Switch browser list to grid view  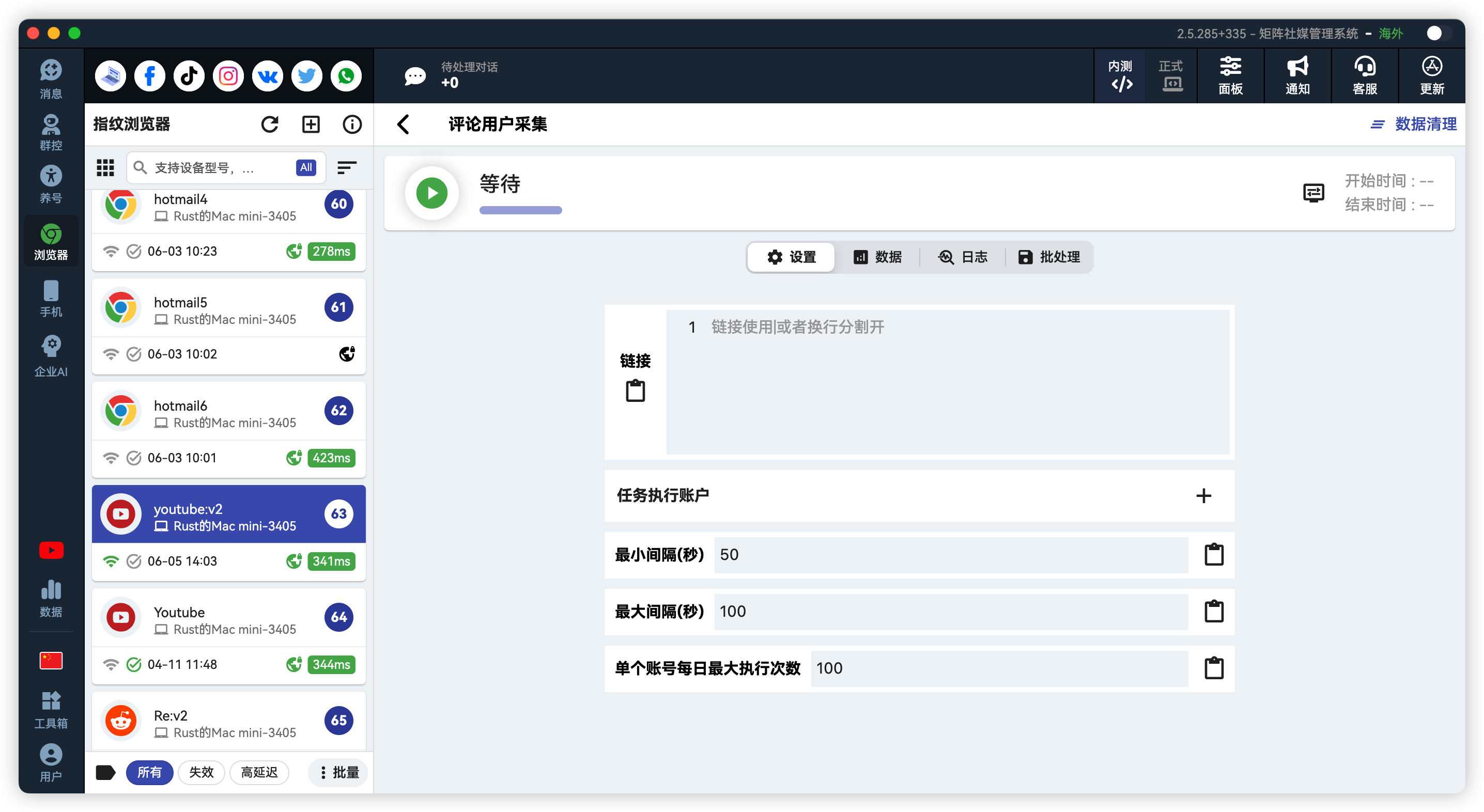tap(105, 167)
